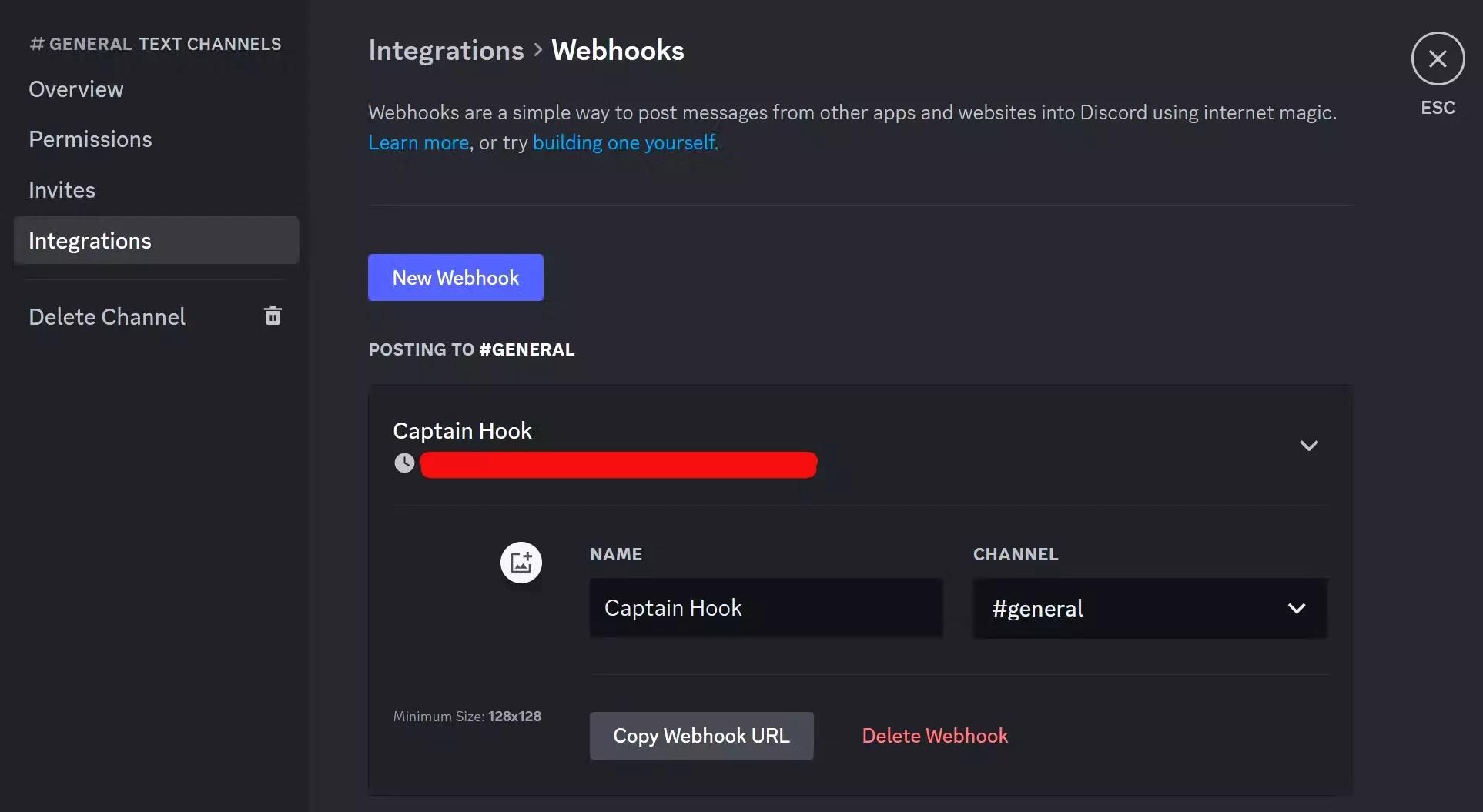Click the red redacted webhook URL bar
The image size is (1483, 812).
coord(618,464)
